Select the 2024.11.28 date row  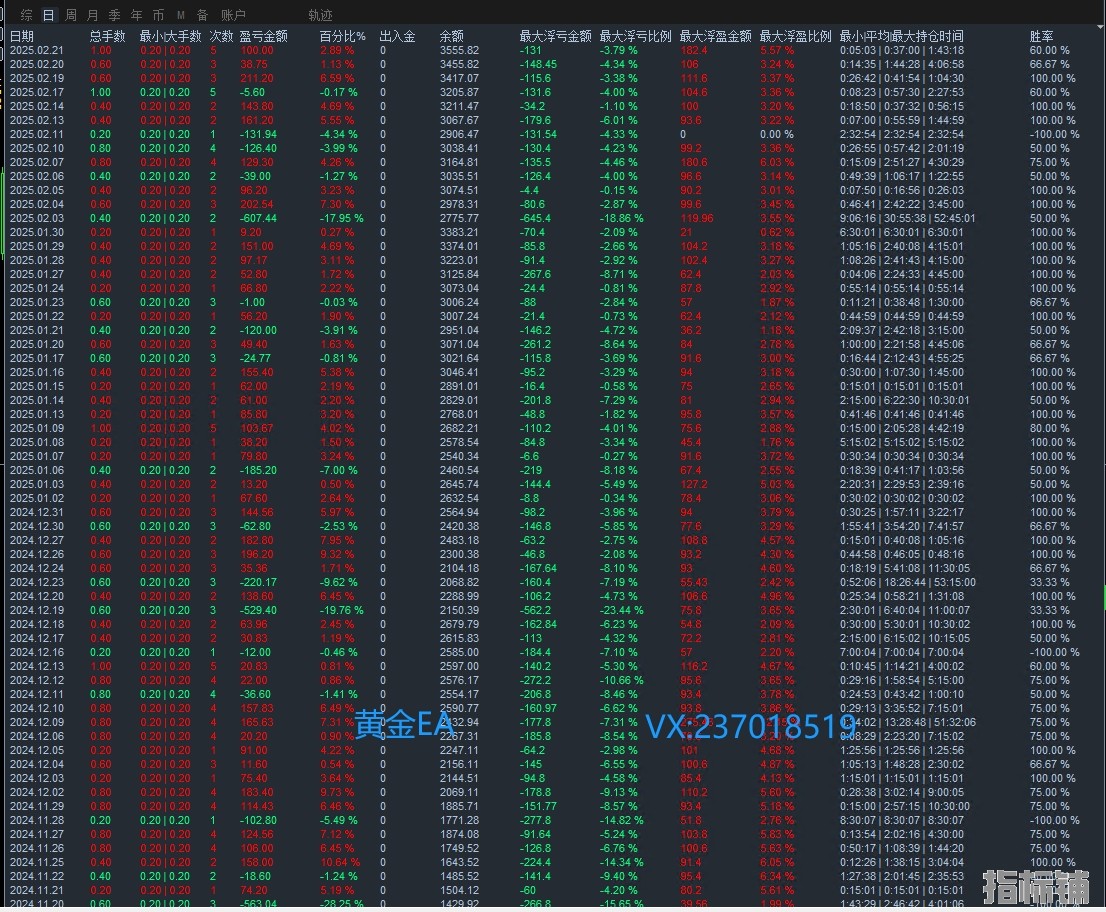point(37,820)
